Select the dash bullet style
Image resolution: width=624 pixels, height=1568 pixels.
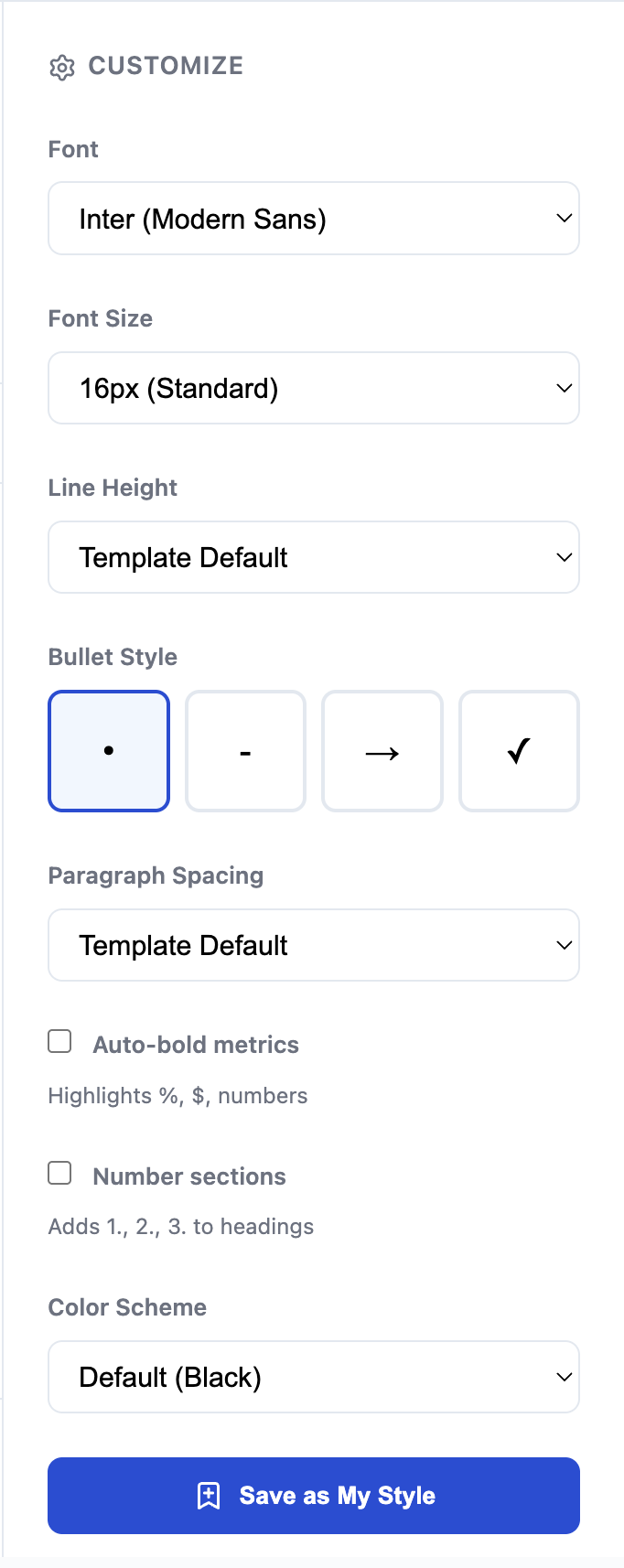(x=244, y=750)
